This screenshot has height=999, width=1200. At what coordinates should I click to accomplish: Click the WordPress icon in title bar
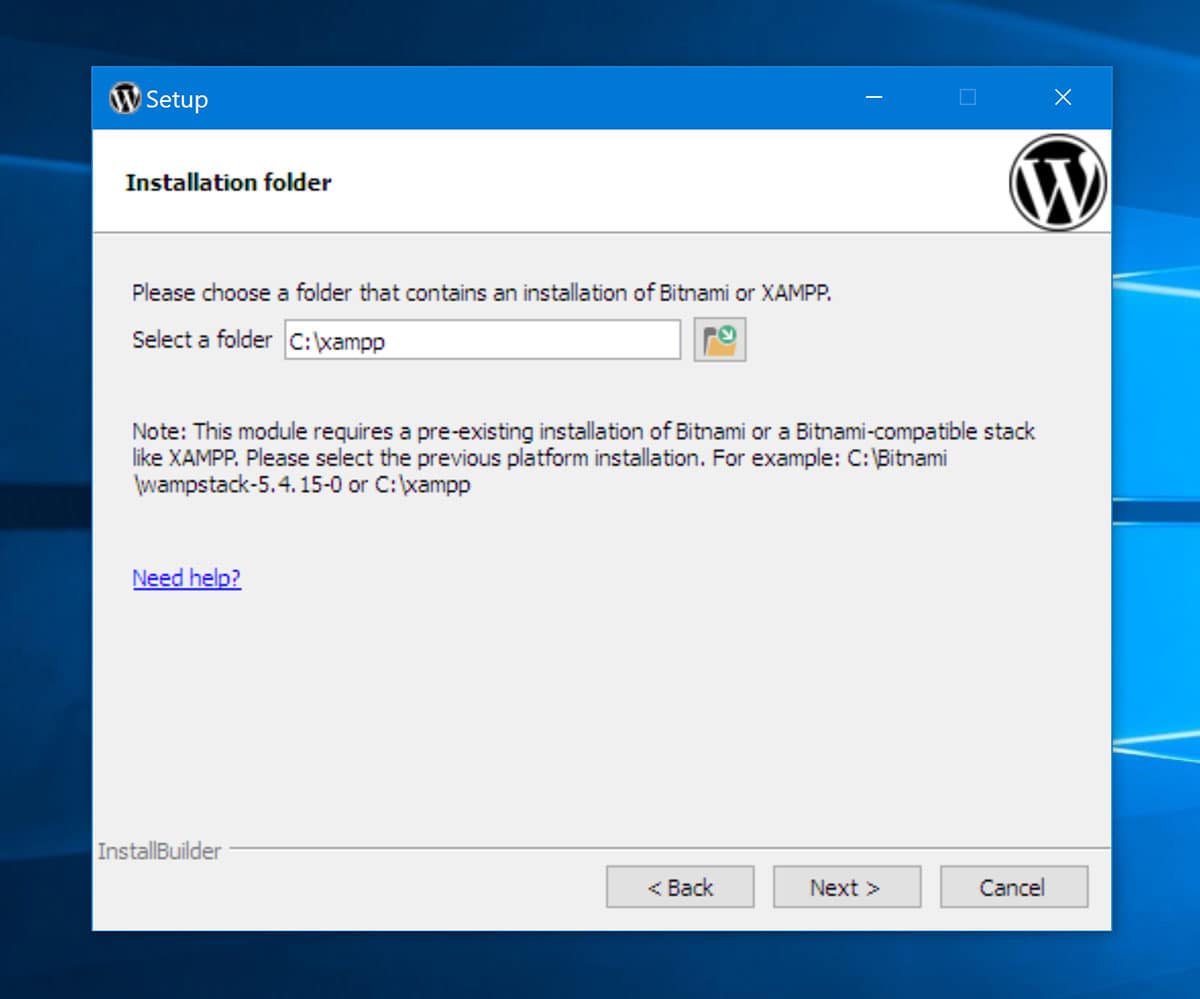coord(125,98)
